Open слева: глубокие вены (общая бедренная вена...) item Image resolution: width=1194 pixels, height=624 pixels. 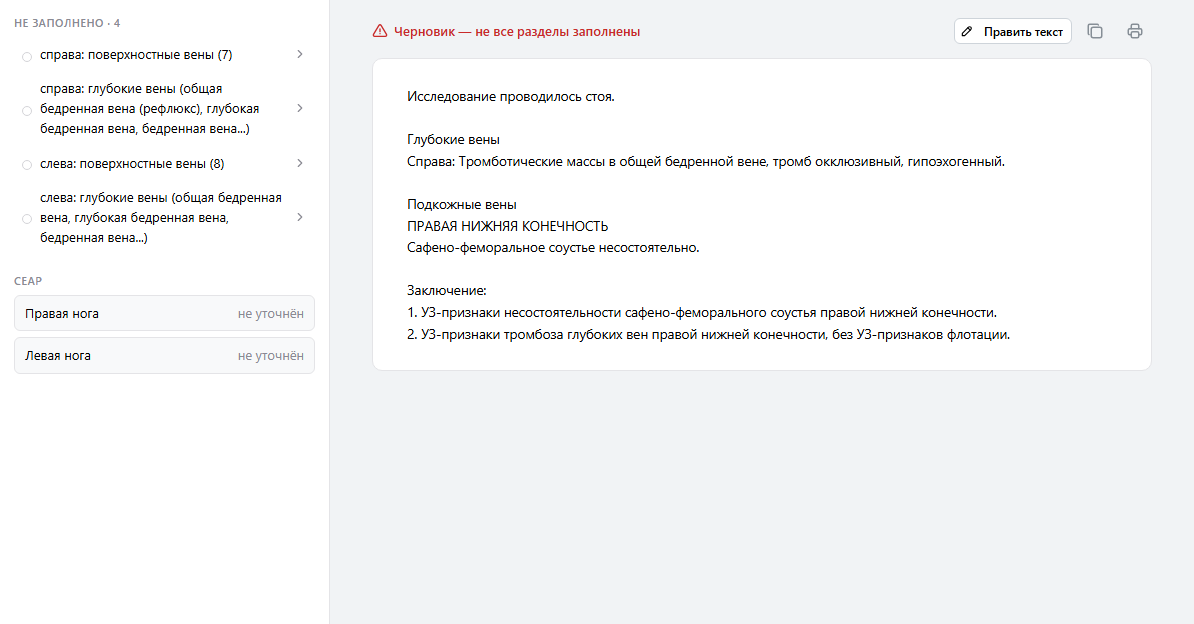click(x=164, y=218)
